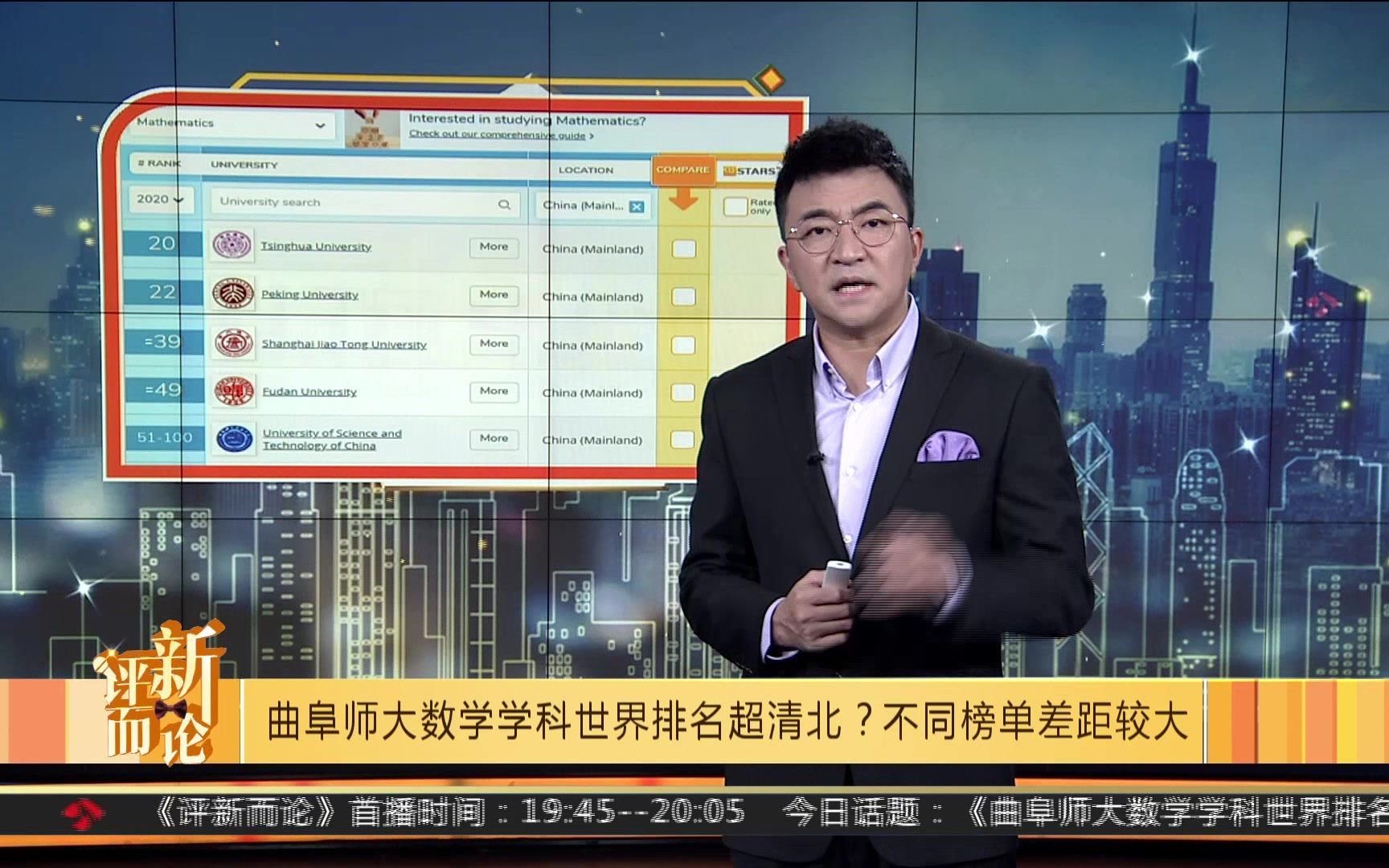
Task: Click rank cell 51-100
Action: click(165, 438)
